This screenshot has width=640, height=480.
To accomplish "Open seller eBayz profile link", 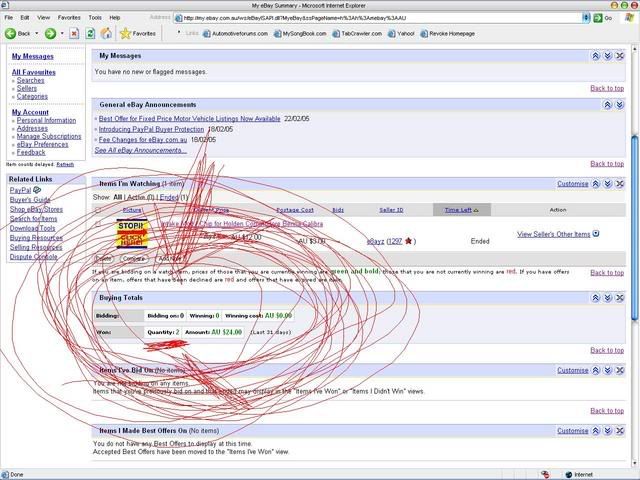I will [376, 241].
